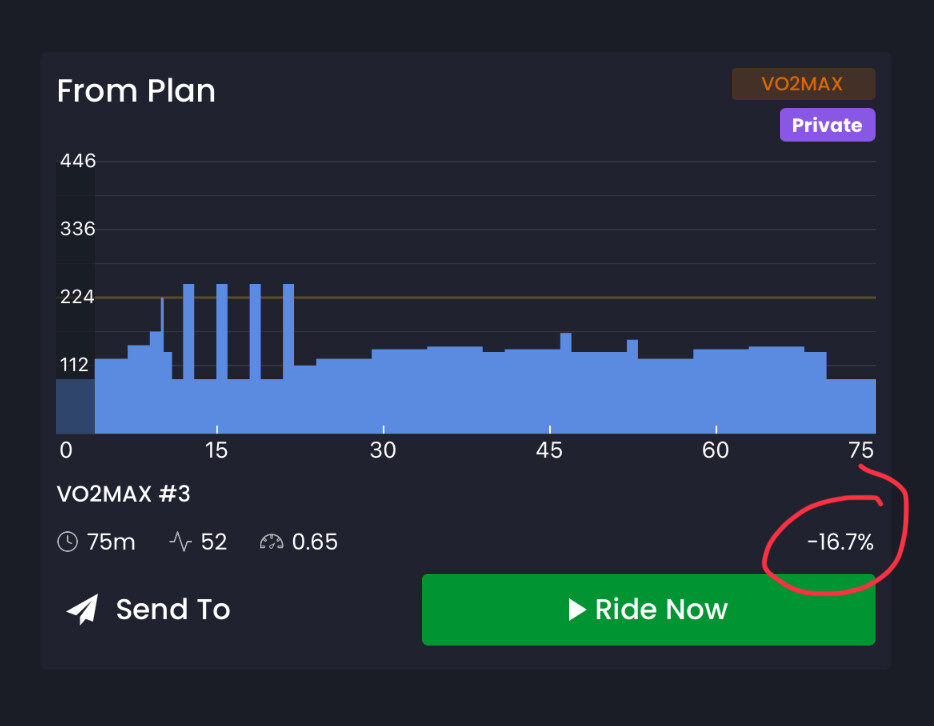Screen dimensions: 934x726
Task: Click the gauge intensity factor icon
Action: tap(271, 542)
